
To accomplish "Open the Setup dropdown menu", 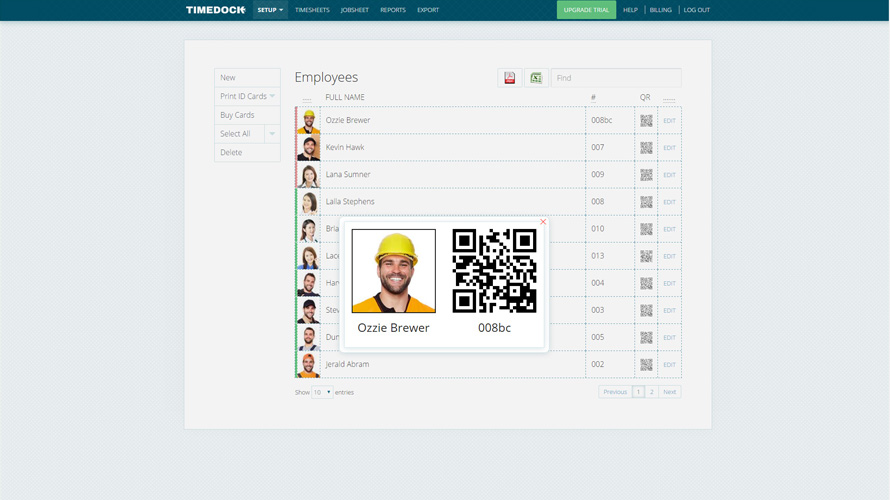I will (x=270, y=10).
